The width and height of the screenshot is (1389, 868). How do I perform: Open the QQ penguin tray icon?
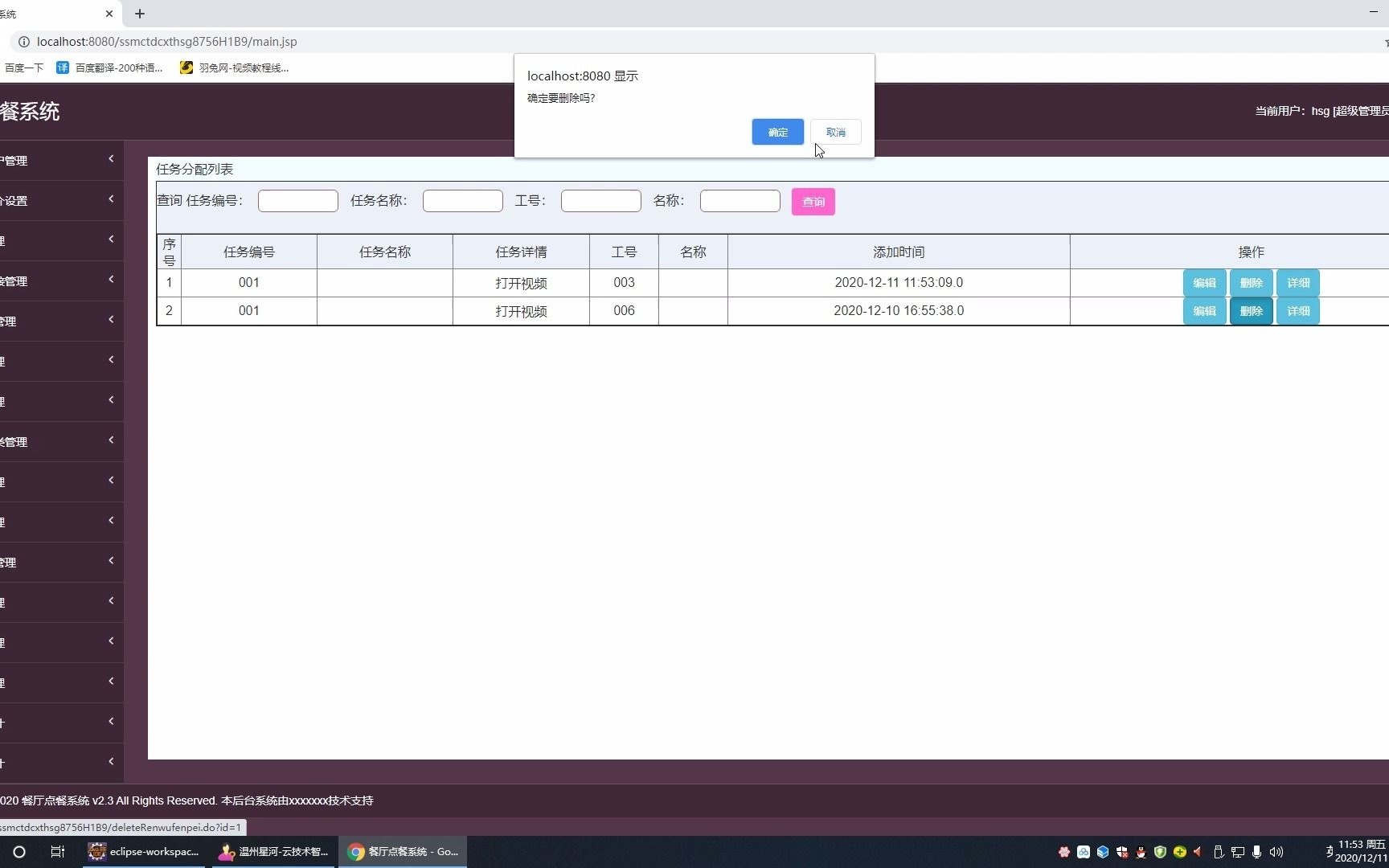tap(1141, 852)
